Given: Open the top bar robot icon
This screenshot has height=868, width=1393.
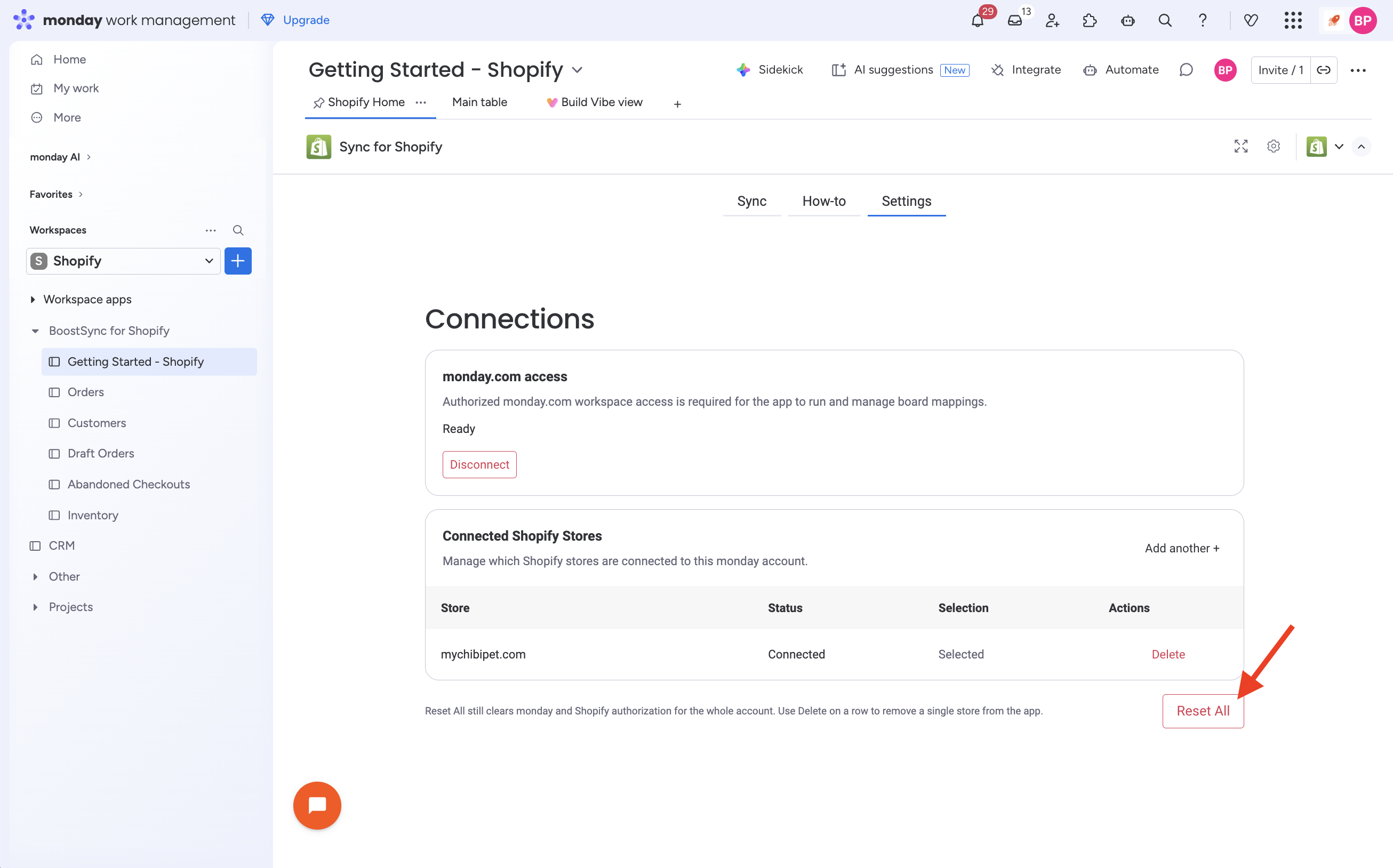Looking at the screenshot, I should point(1127,21).
